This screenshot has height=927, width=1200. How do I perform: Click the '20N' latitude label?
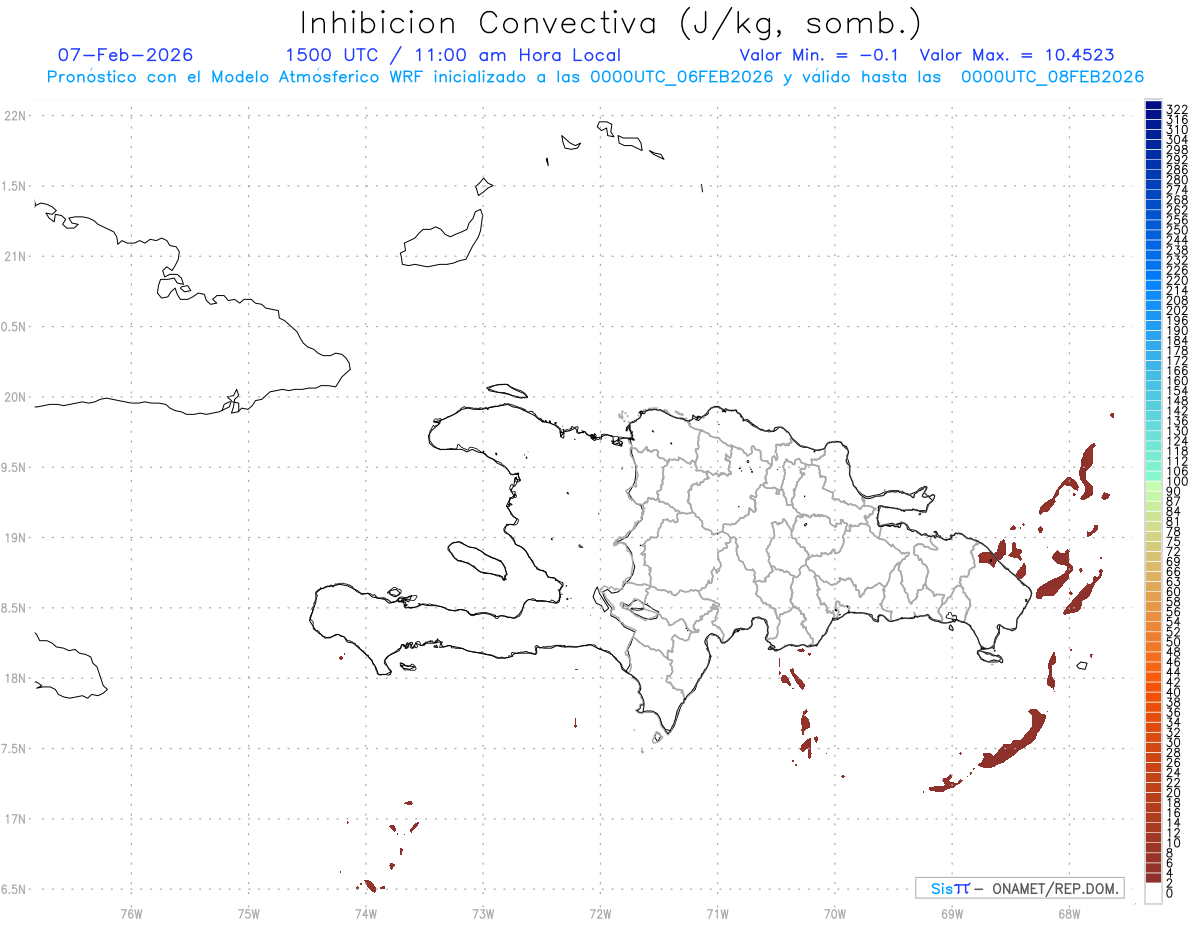(15, 397)
